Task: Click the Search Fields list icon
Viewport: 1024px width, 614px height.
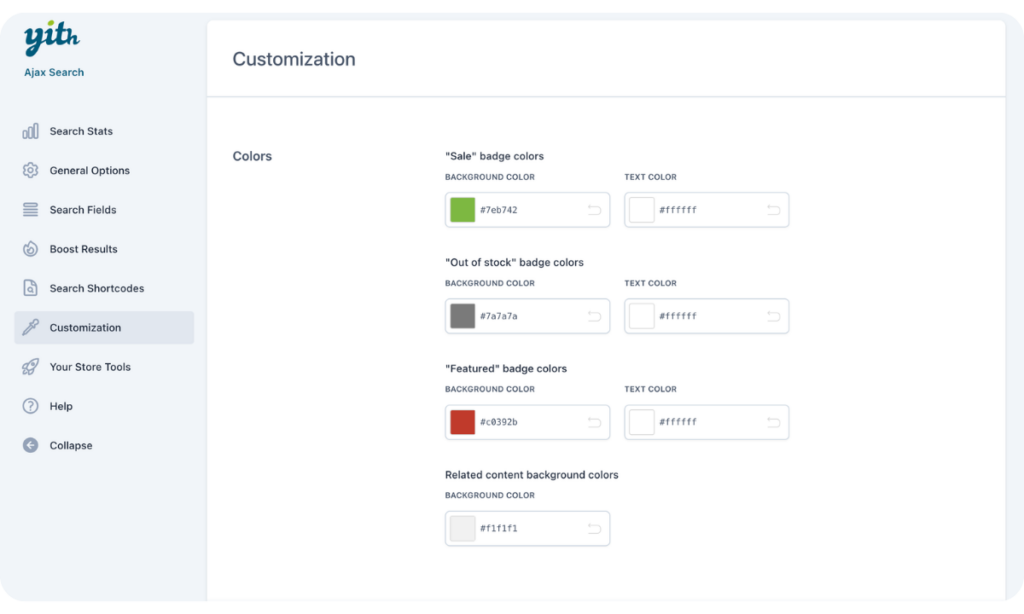Action: click(x=30, y=210)
